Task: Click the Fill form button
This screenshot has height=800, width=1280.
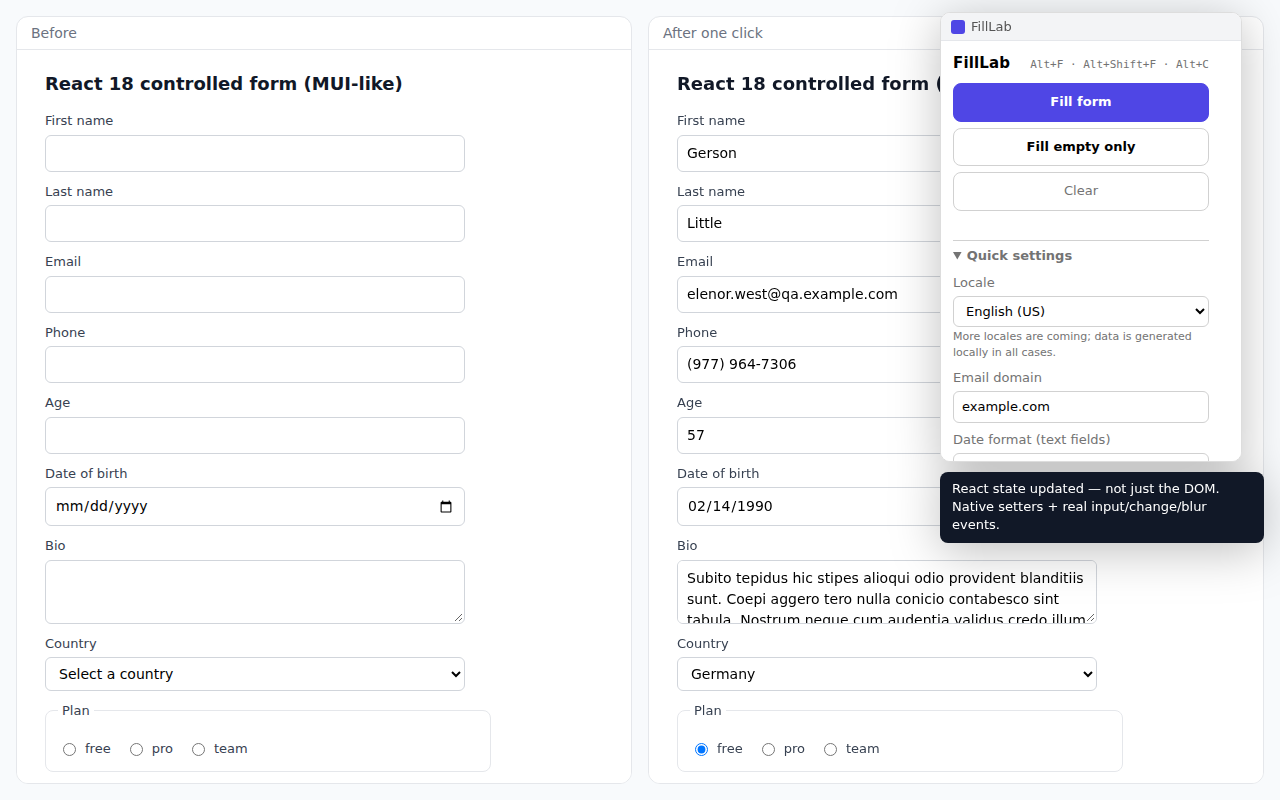Action: click(1081, 102)
